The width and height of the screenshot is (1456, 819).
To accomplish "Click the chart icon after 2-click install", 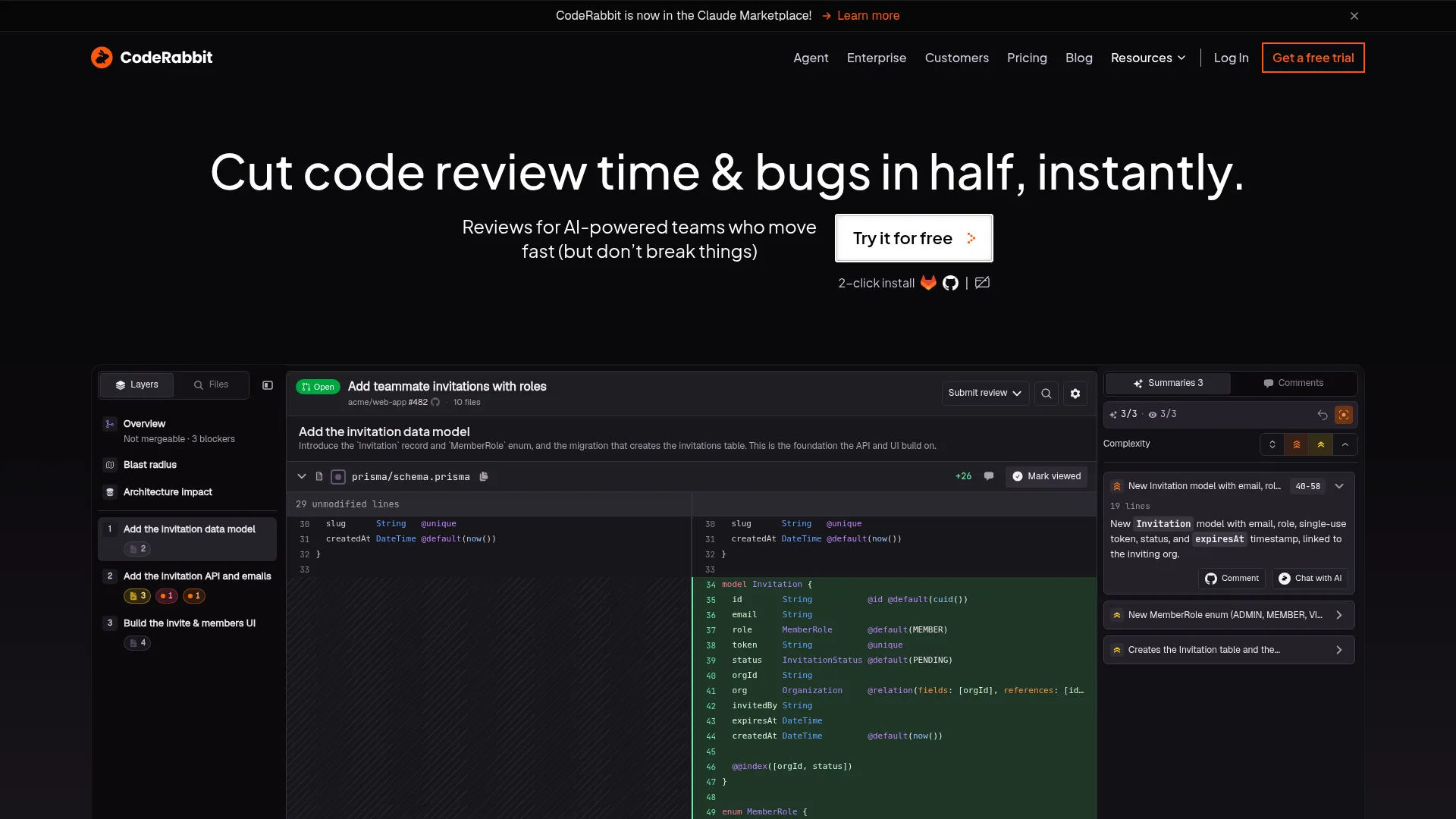I will (982, 283).
